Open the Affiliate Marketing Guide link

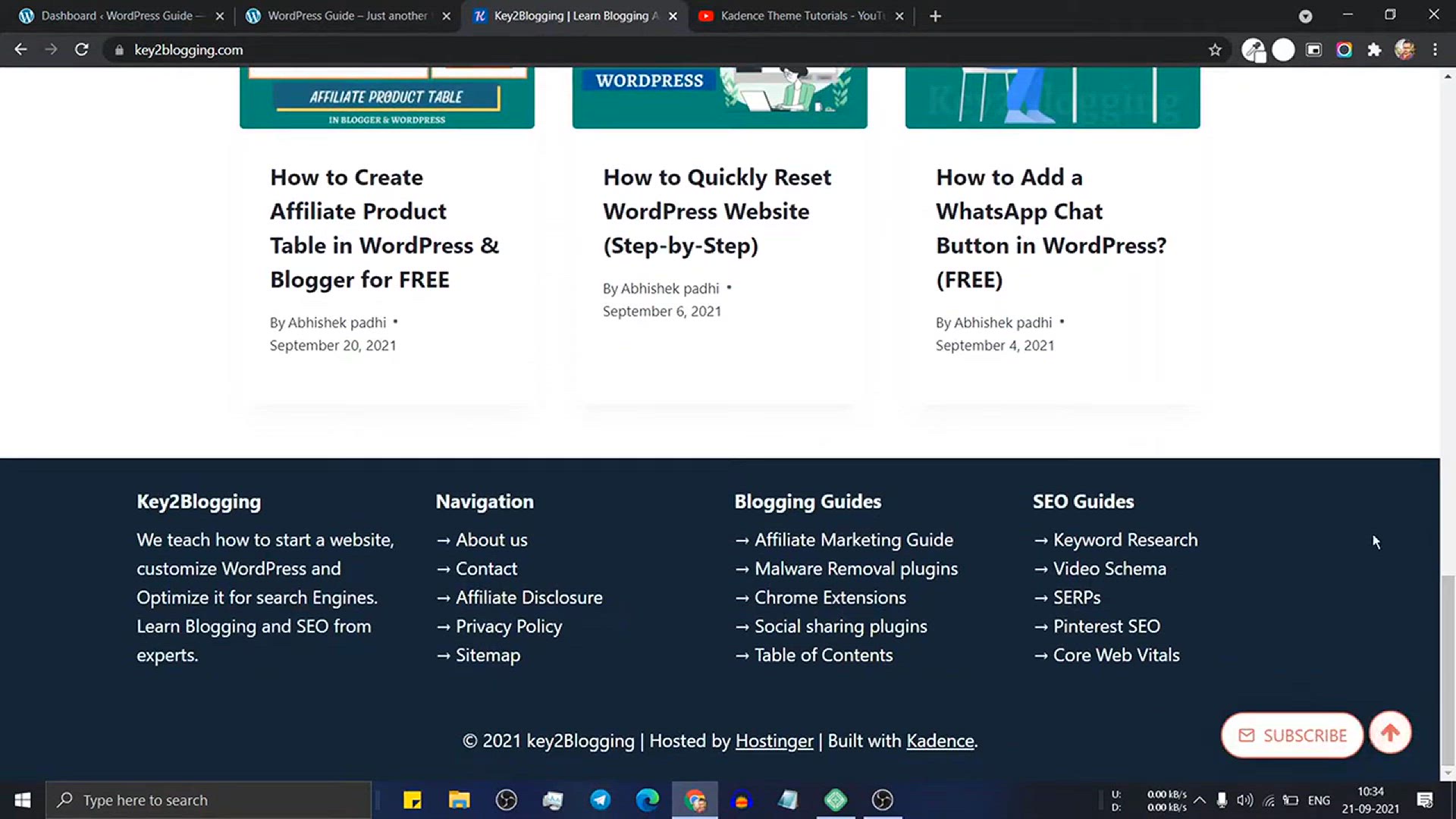(x=854, y=540)
